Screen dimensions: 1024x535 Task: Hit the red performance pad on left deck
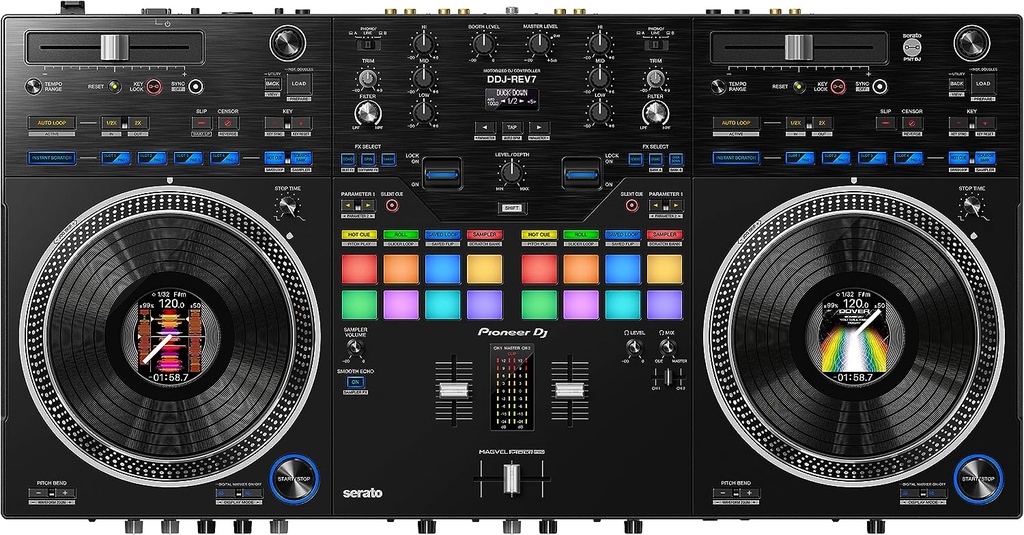click(x=359, y=269)
